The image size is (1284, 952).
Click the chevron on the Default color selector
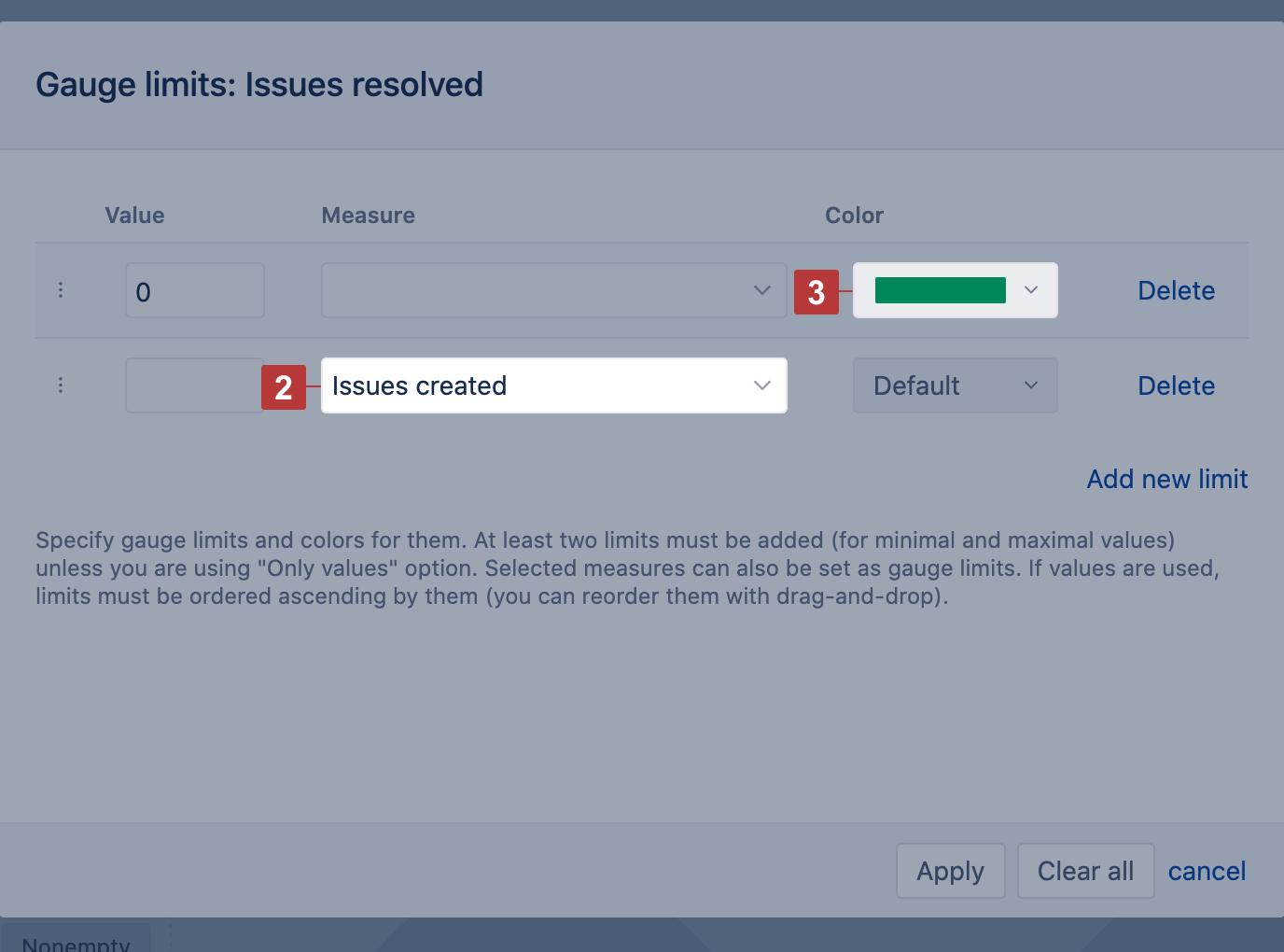pos(1031,385)
